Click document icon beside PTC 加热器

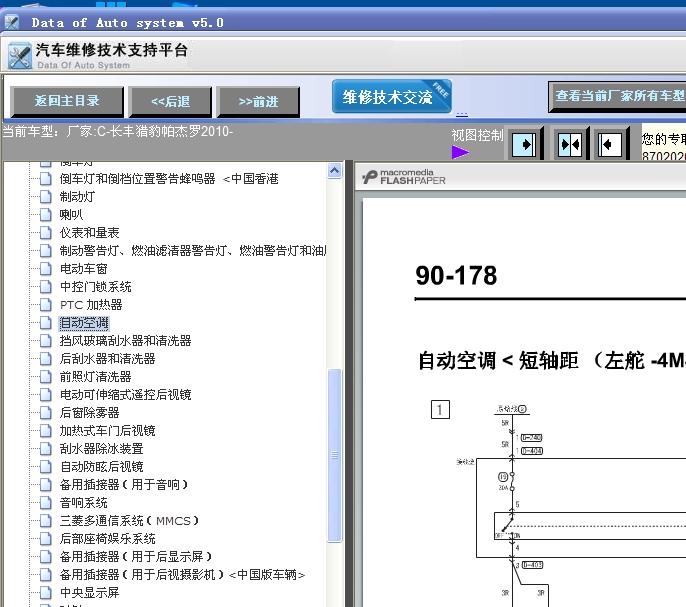tap(46, 305)
